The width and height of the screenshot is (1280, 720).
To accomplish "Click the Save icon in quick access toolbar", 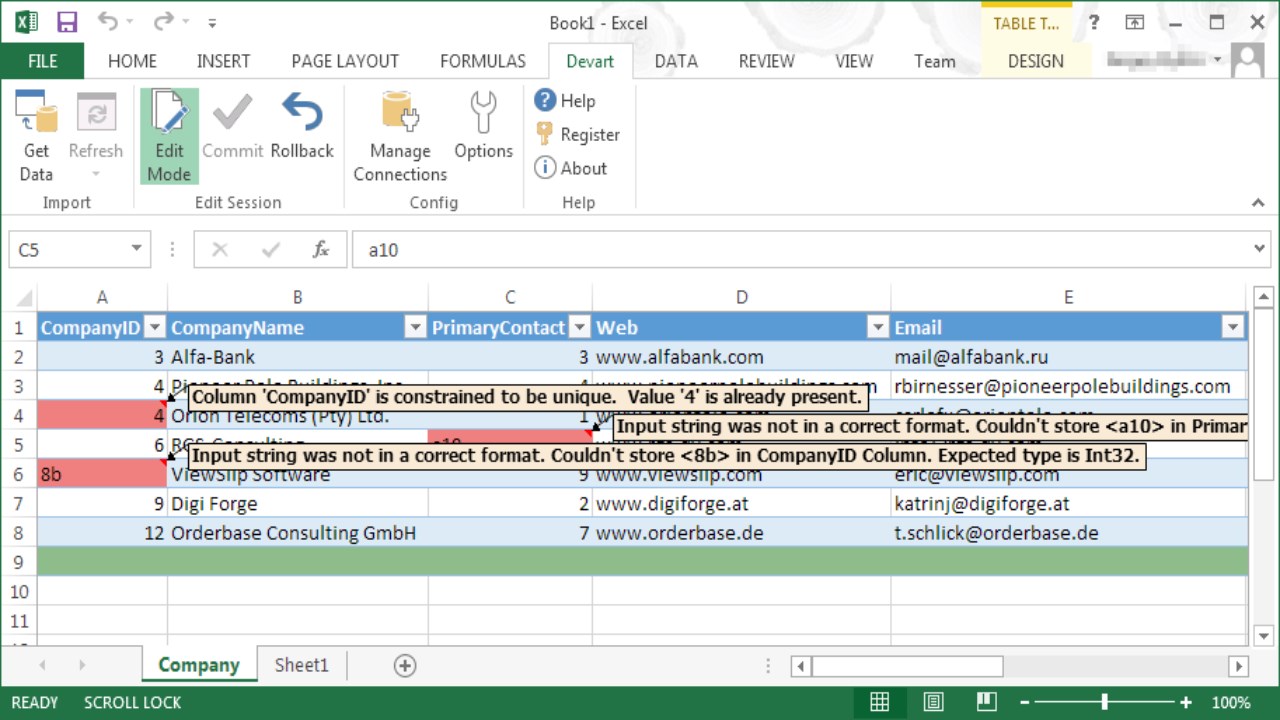I will 67,22.
